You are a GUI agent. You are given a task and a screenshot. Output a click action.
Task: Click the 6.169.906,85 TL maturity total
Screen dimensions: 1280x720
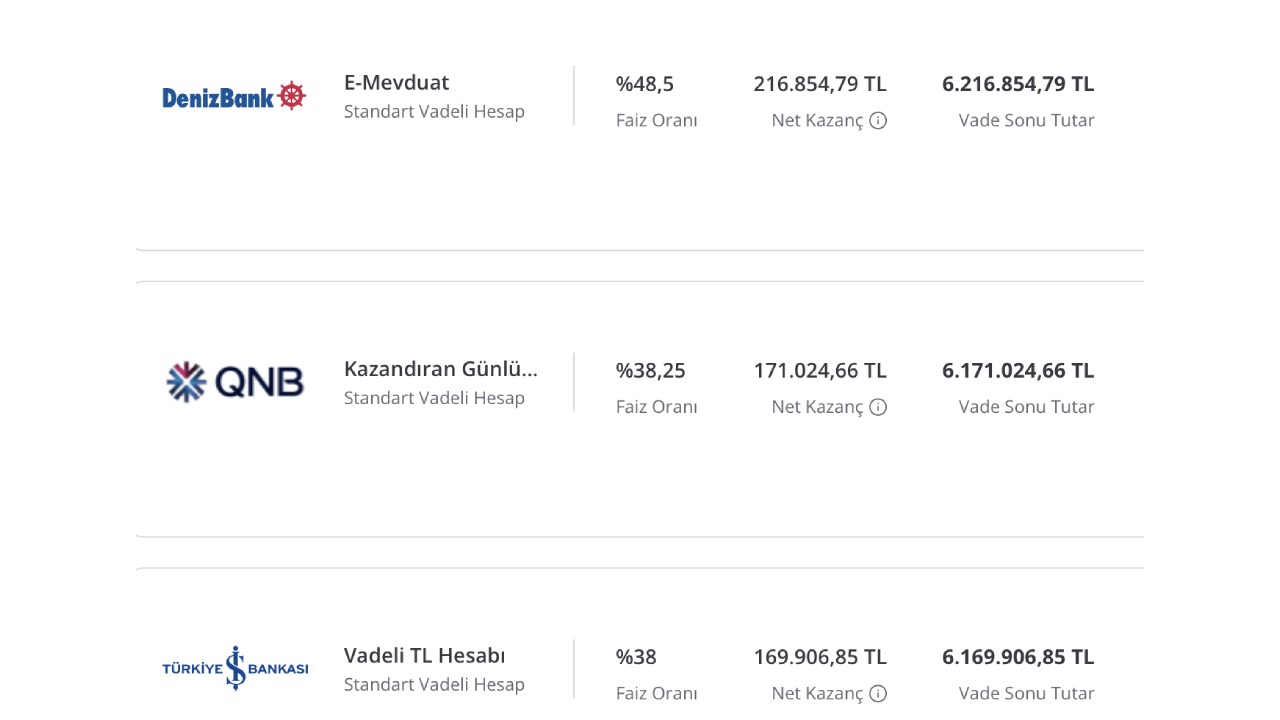[1018, 657]
